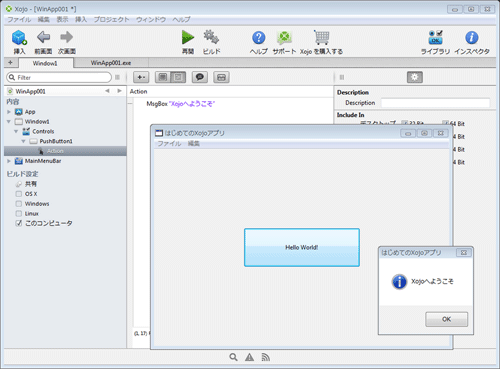Collapse the Window1 tree node

tap(9, 122)
